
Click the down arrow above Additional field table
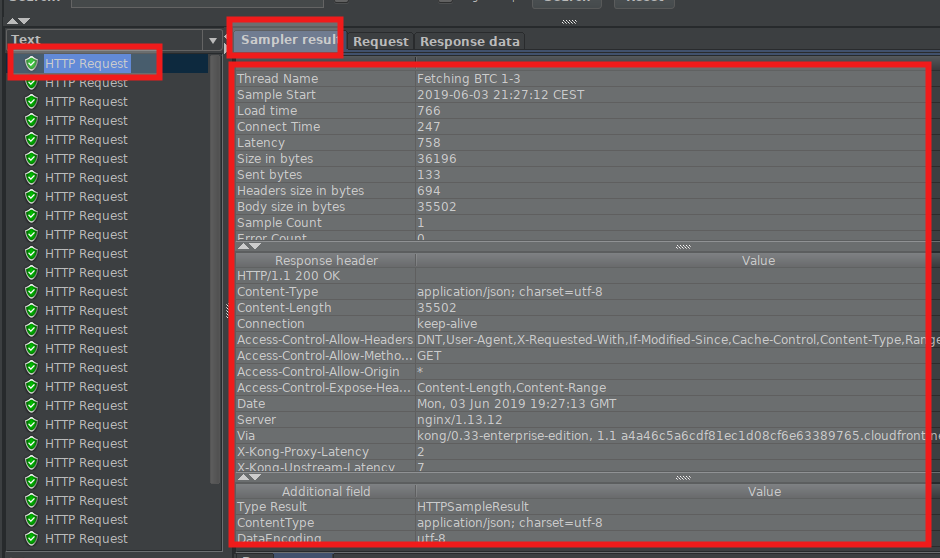click(x=255, y=478)
